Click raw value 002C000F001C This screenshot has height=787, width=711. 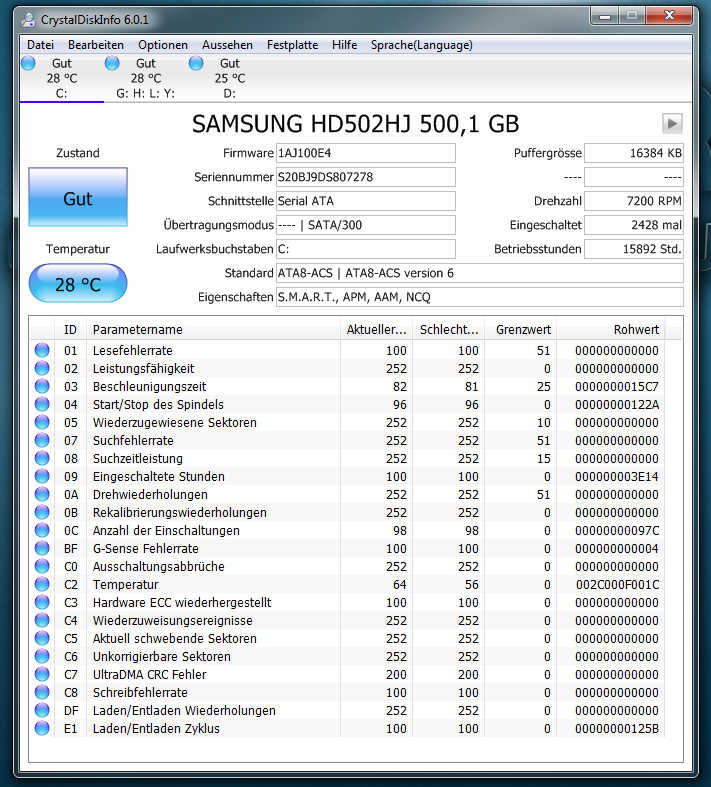[x=617, y=585]
